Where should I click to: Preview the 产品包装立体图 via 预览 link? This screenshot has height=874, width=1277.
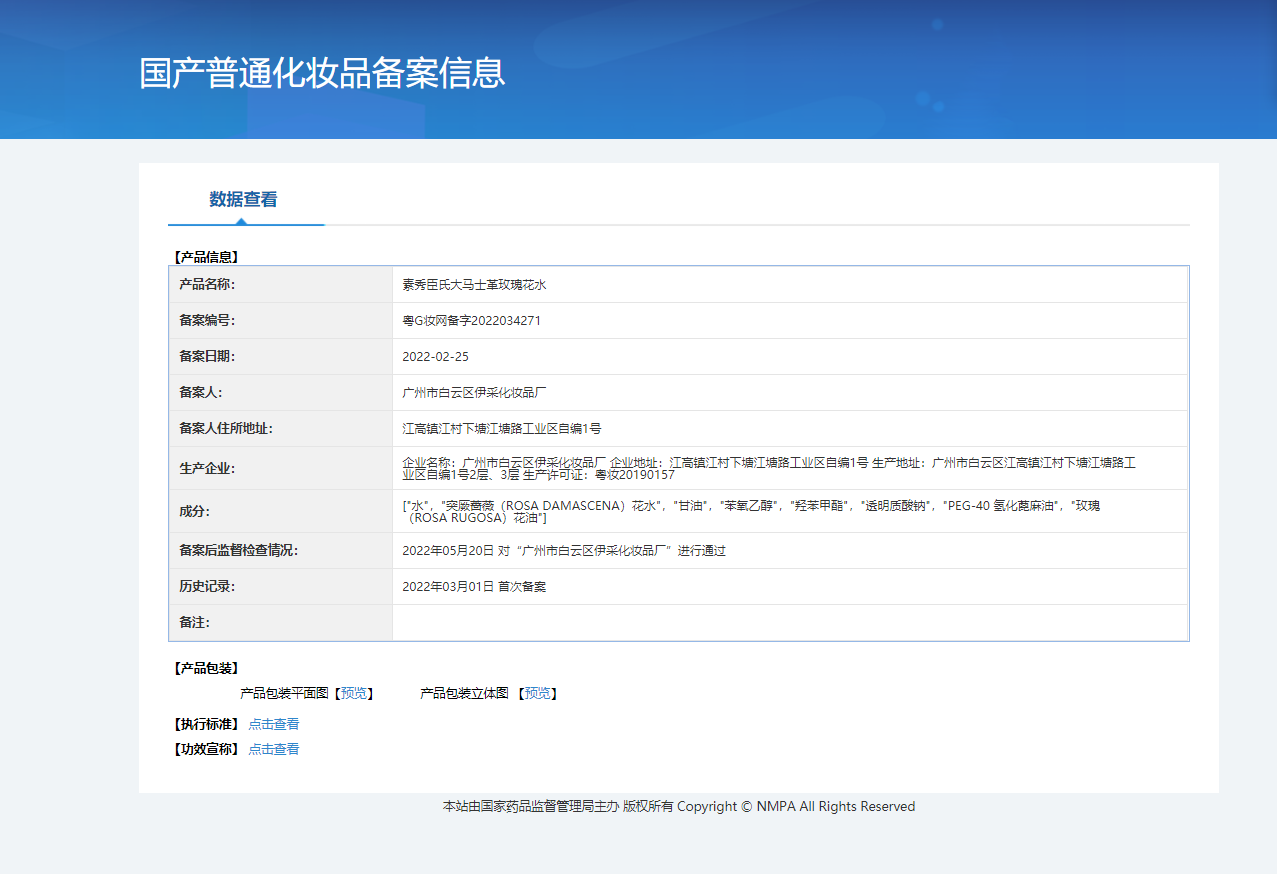click(537, 692)
